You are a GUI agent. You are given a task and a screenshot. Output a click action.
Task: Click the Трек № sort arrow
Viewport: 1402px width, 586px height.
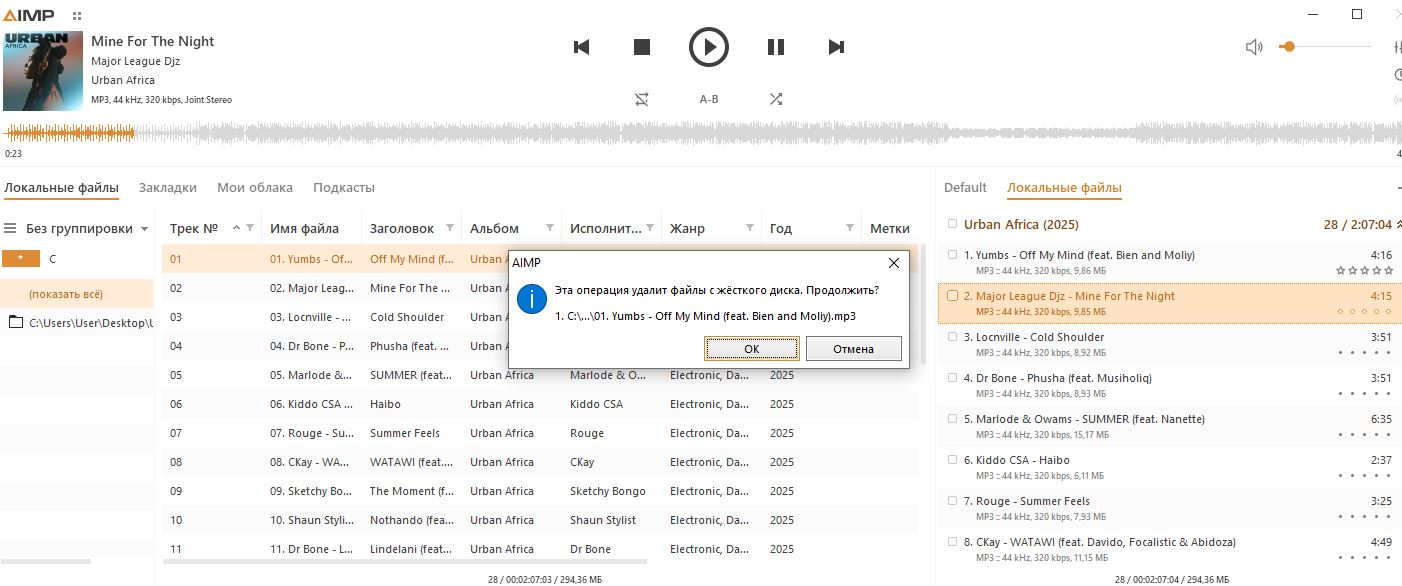point(236,228)
